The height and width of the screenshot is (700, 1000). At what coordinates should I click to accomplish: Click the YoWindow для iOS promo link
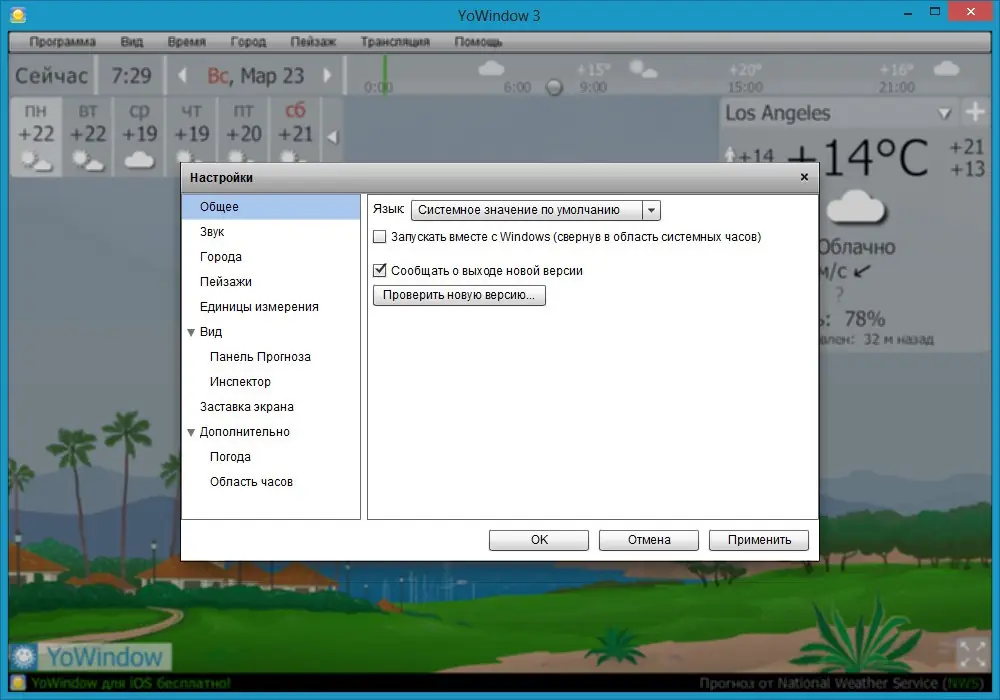click(x=131, y=683)
